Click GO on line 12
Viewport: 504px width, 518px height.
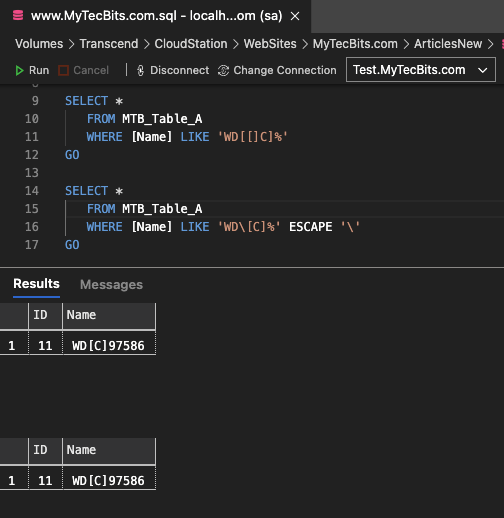pyautogui.click(x=72, y=155)
